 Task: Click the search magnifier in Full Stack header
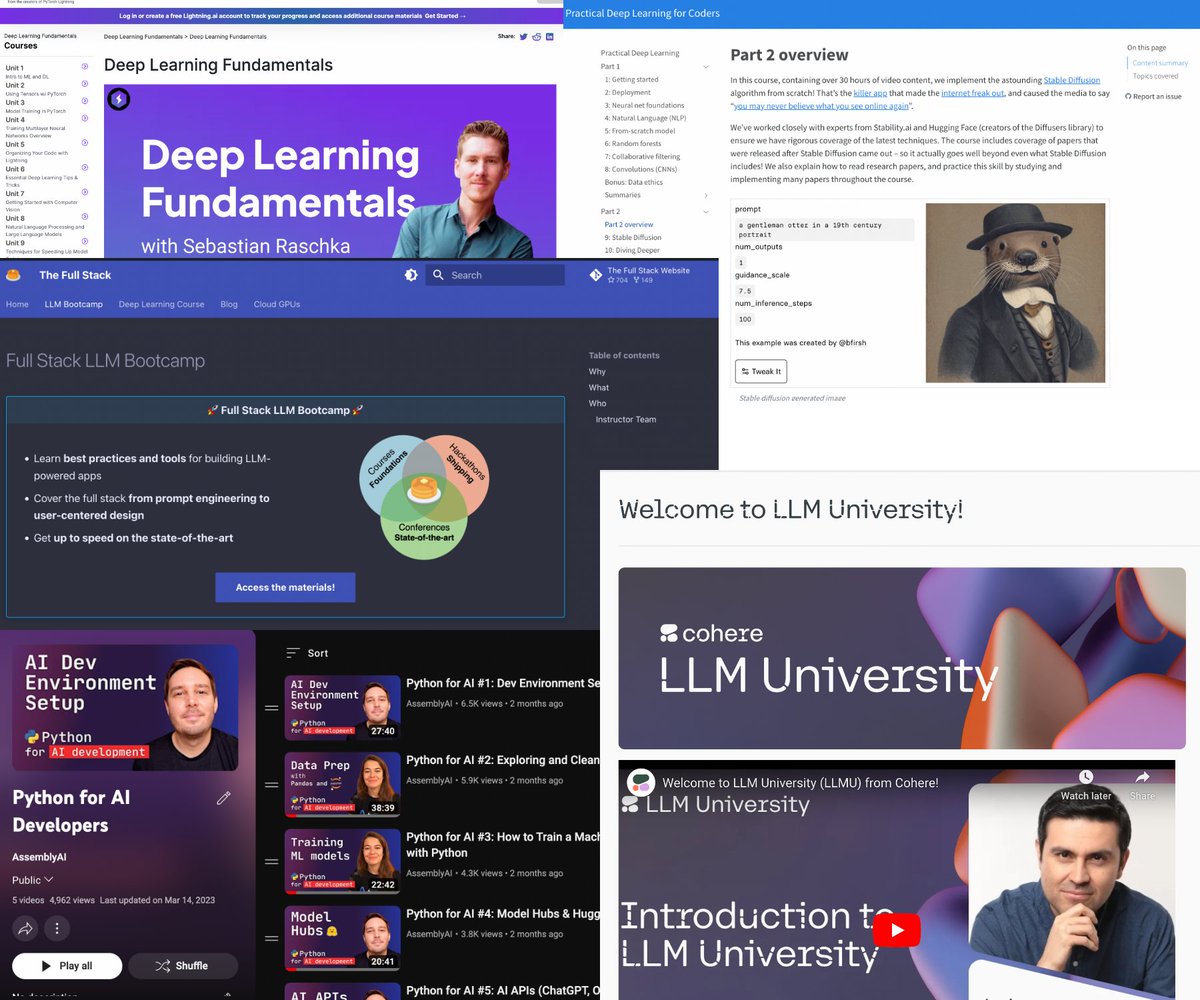[438, 275]
